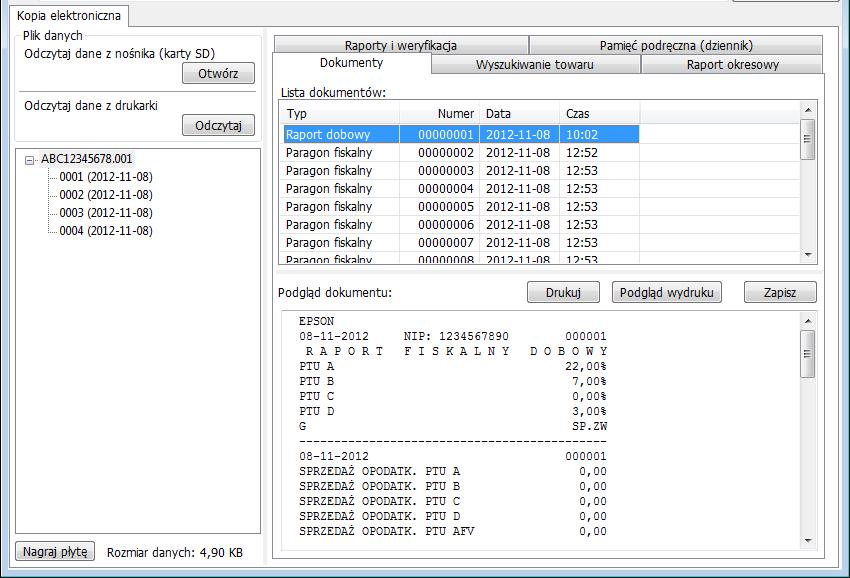Click the EPSON line in preview

tap(317, 321)
